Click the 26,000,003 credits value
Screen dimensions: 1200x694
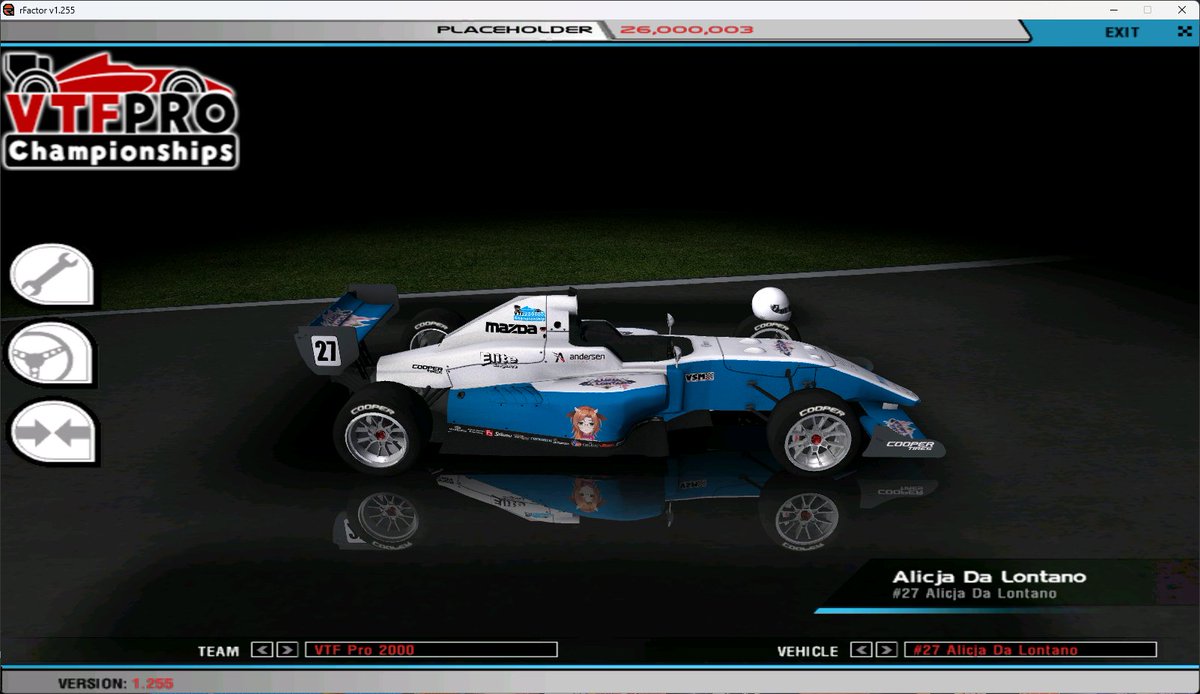(x=686, y=29)
